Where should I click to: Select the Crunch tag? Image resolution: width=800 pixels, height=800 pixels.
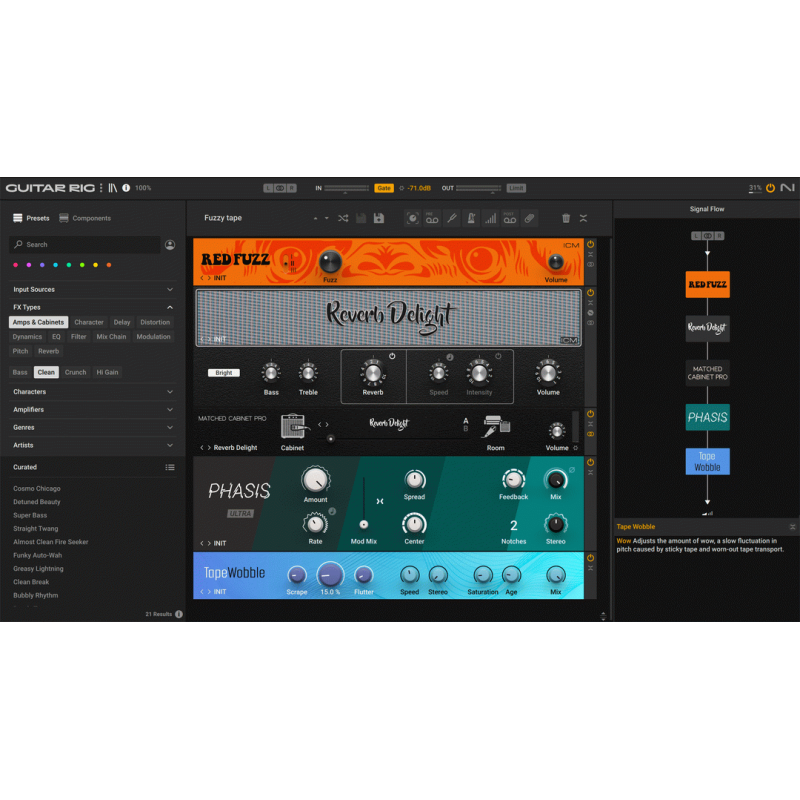(x=76, y=372)
